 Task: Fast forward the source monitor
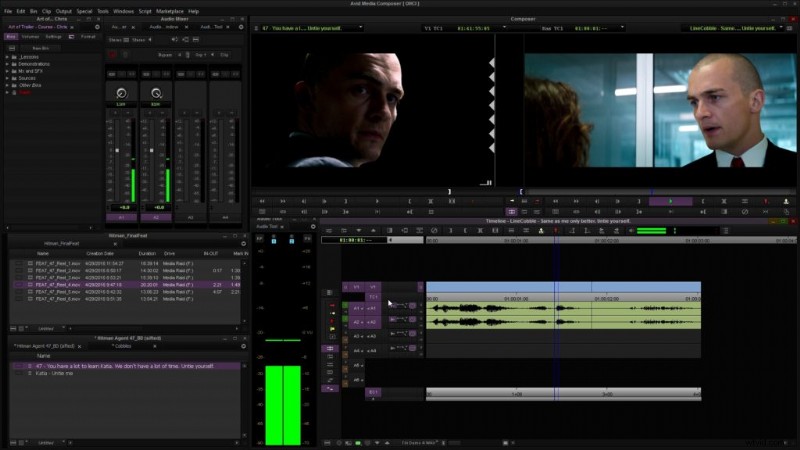point(283,201)
